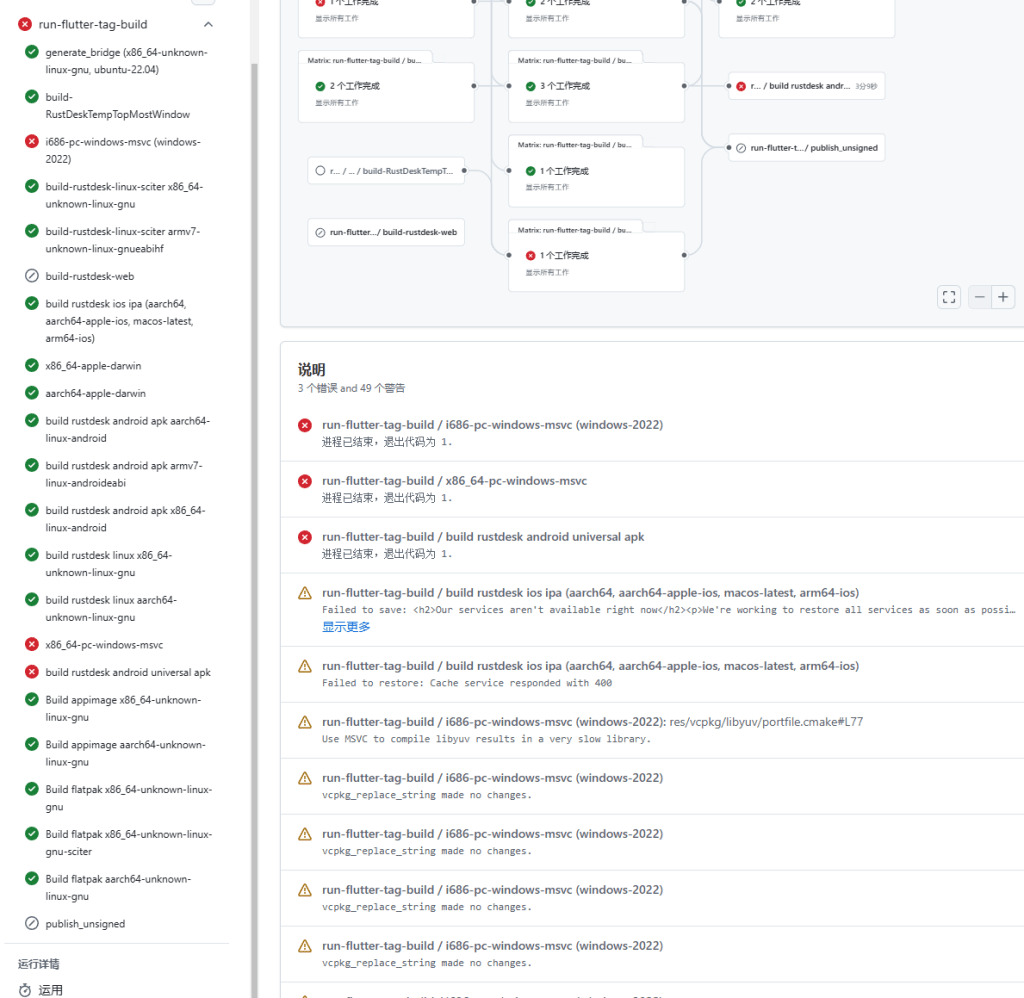Click the stopwatch icon beside 运用
This screenshot has width=1024, height=998.
(25, 990)
